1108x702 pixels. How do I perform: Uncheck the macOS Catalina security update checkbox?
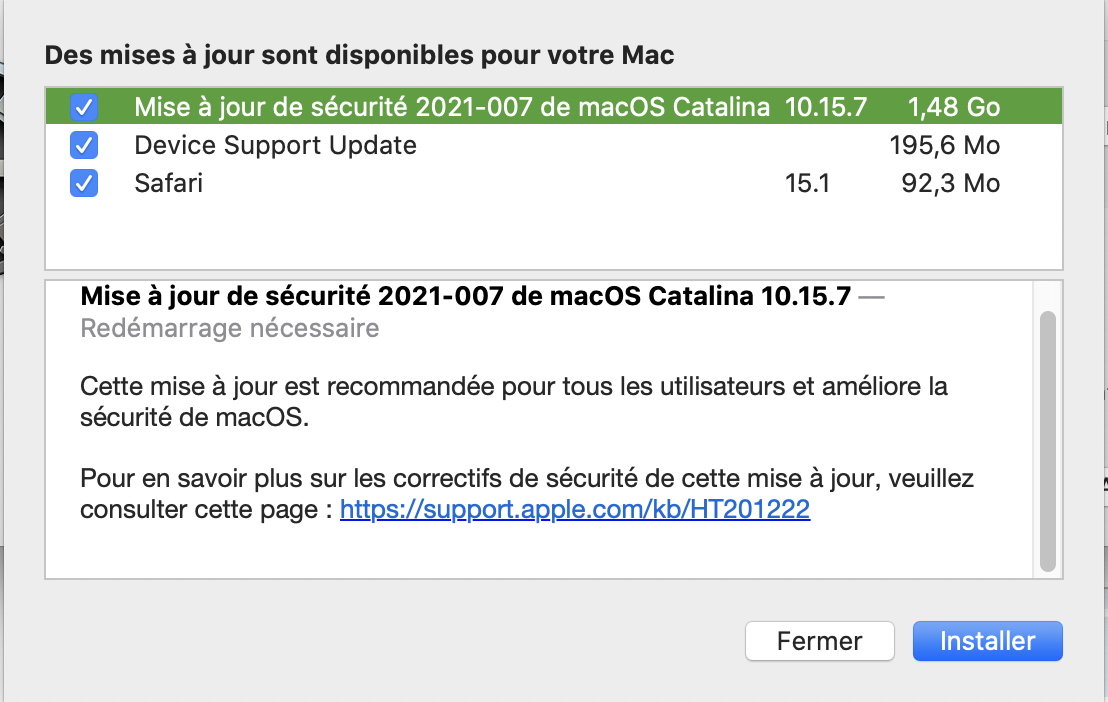pyautogui.click(x=84, y=107)
